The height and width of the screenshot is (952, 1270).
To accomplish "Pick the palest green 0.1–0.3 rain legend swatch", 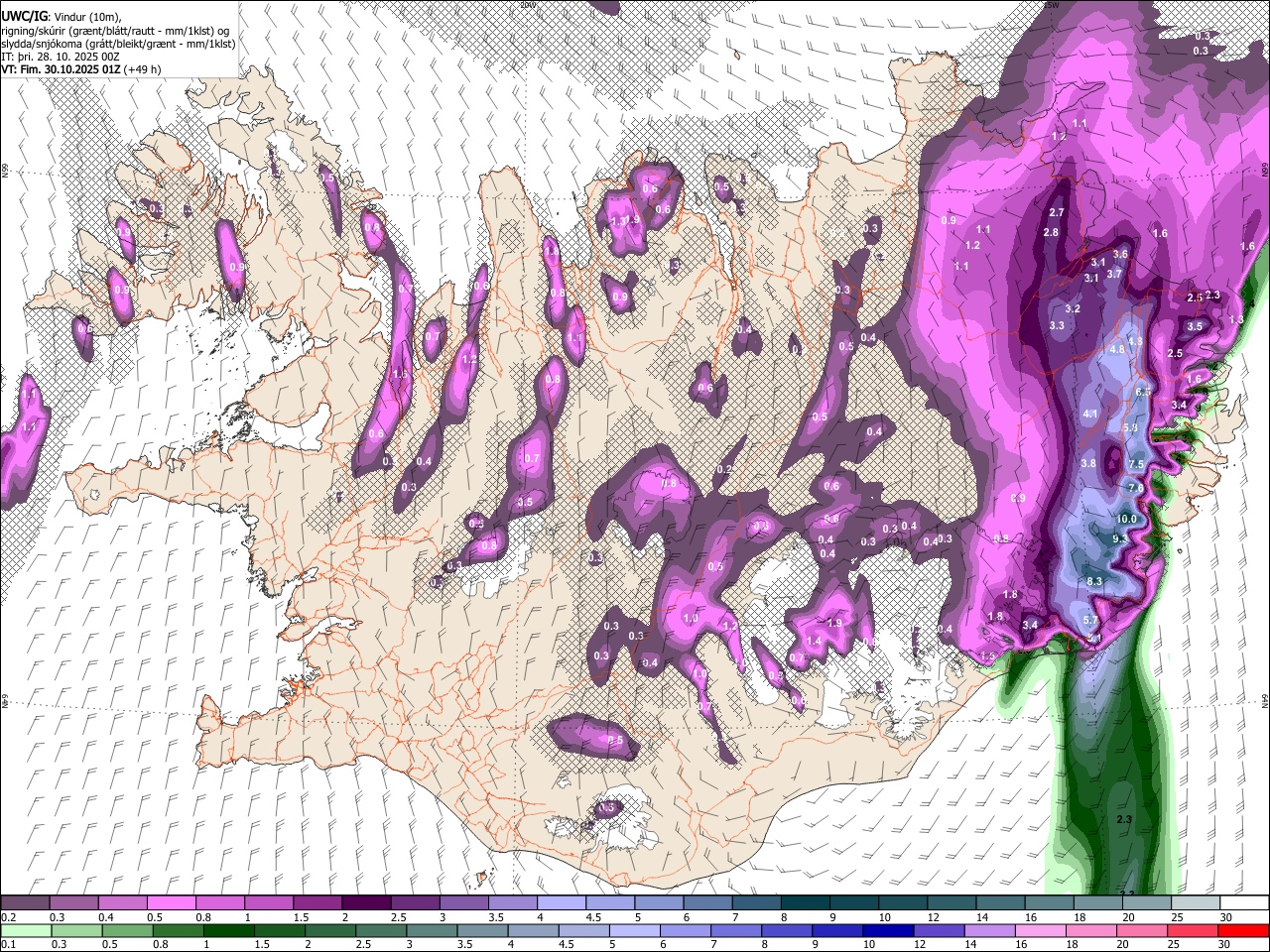I will point(27,930).
